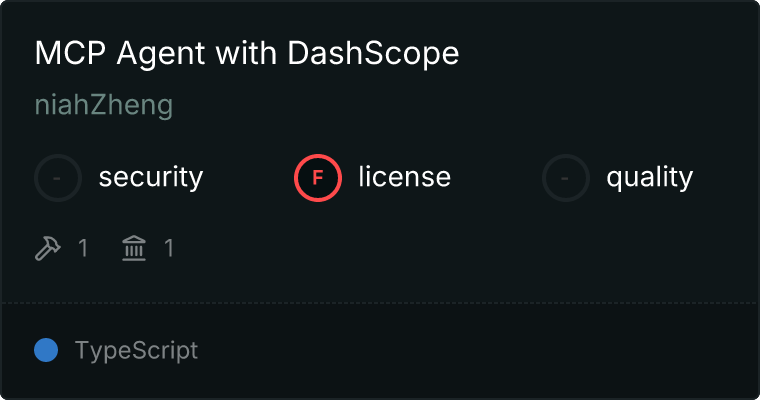This screenshot has width=760, height=400.
Task: Click the security label
Action: (x=150, y=178)
